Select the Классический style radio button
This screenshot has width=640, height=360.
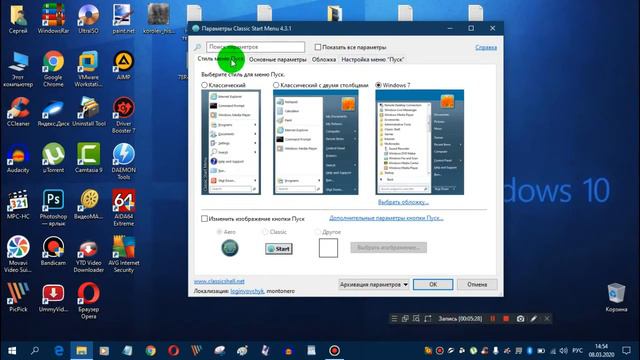click(x=204, y=85)
